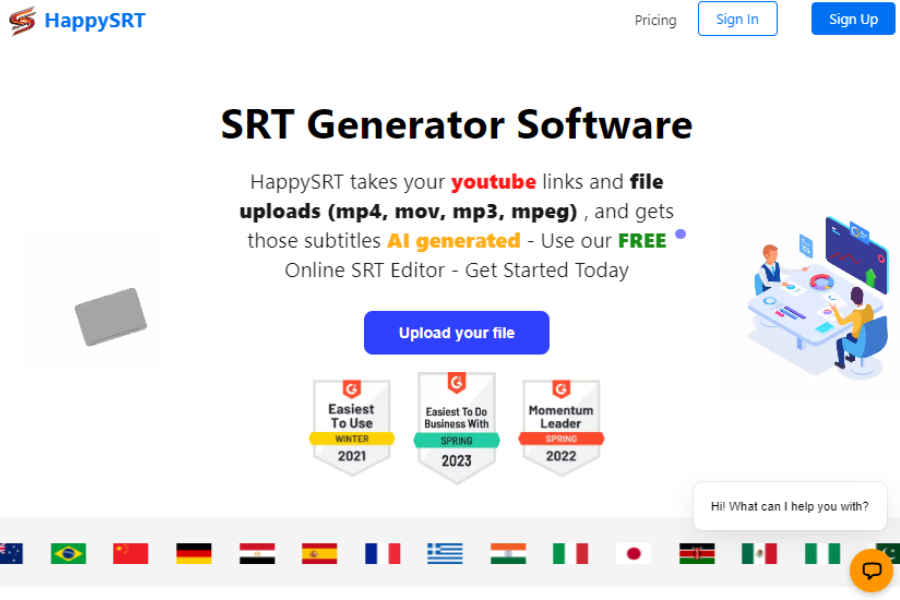Click the 'Hi! What can I help you with?' message
Image resolution: width=900 pixels, height=600 pixels.
(x=789, y=506)
